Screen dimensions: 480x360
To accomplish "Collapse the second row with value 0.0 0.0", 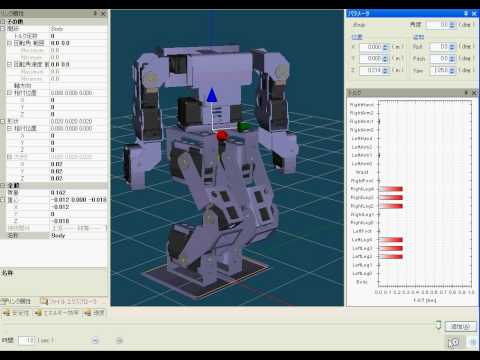I will (x=9, y=64).
